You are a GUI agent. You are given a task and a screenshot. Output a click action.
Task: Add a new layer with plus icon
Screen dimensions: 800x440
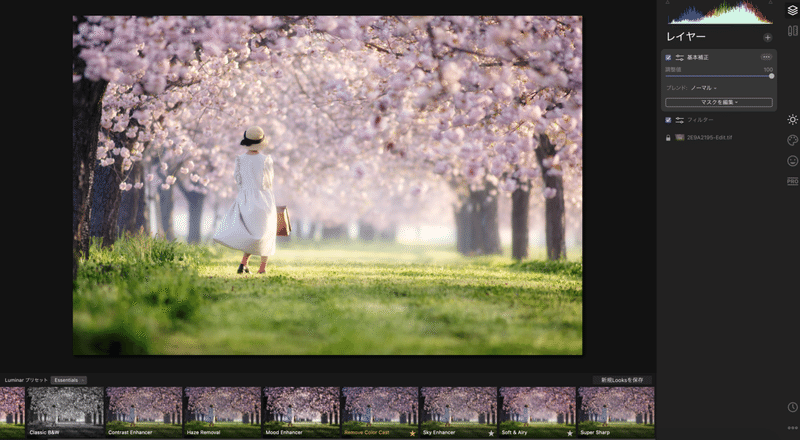767,37
